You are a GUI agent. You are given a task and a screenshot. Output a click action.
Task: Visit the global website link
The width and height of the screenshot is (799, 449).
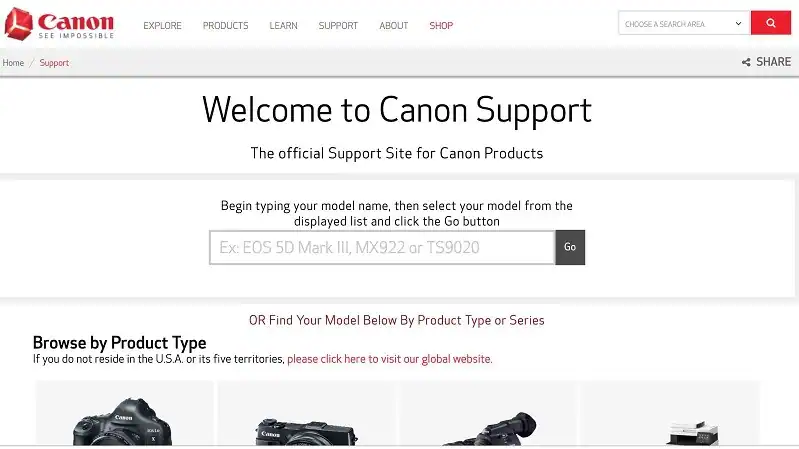pyautogui.click(x=389, y=359)
